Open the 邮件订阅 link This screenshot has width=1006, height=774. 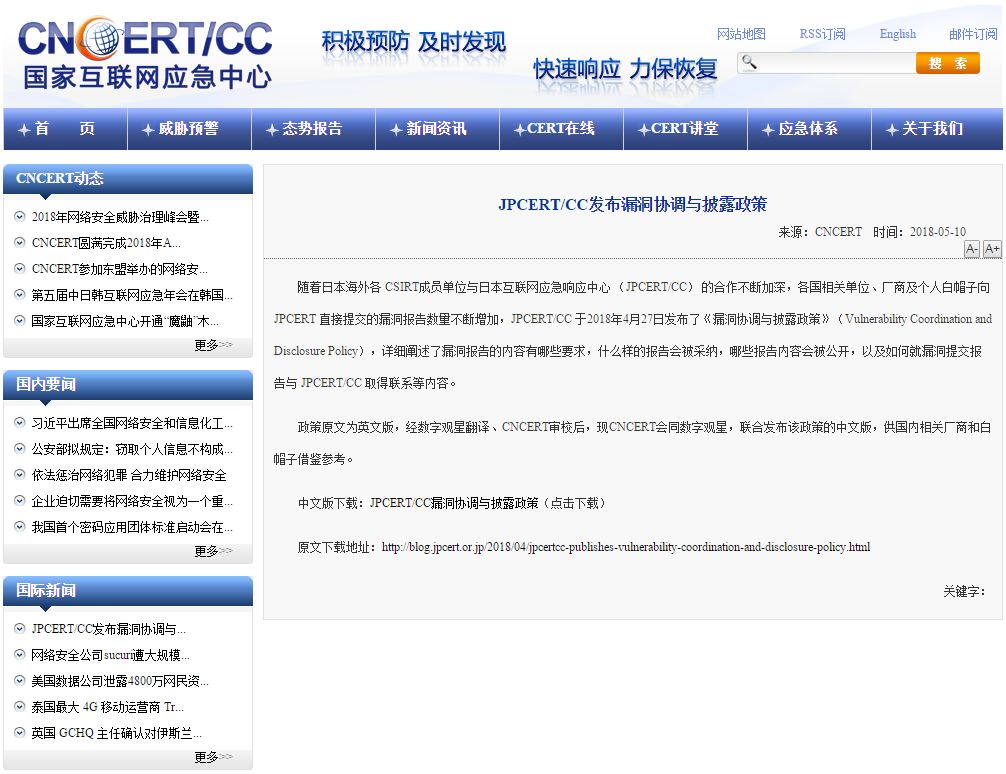973,34
